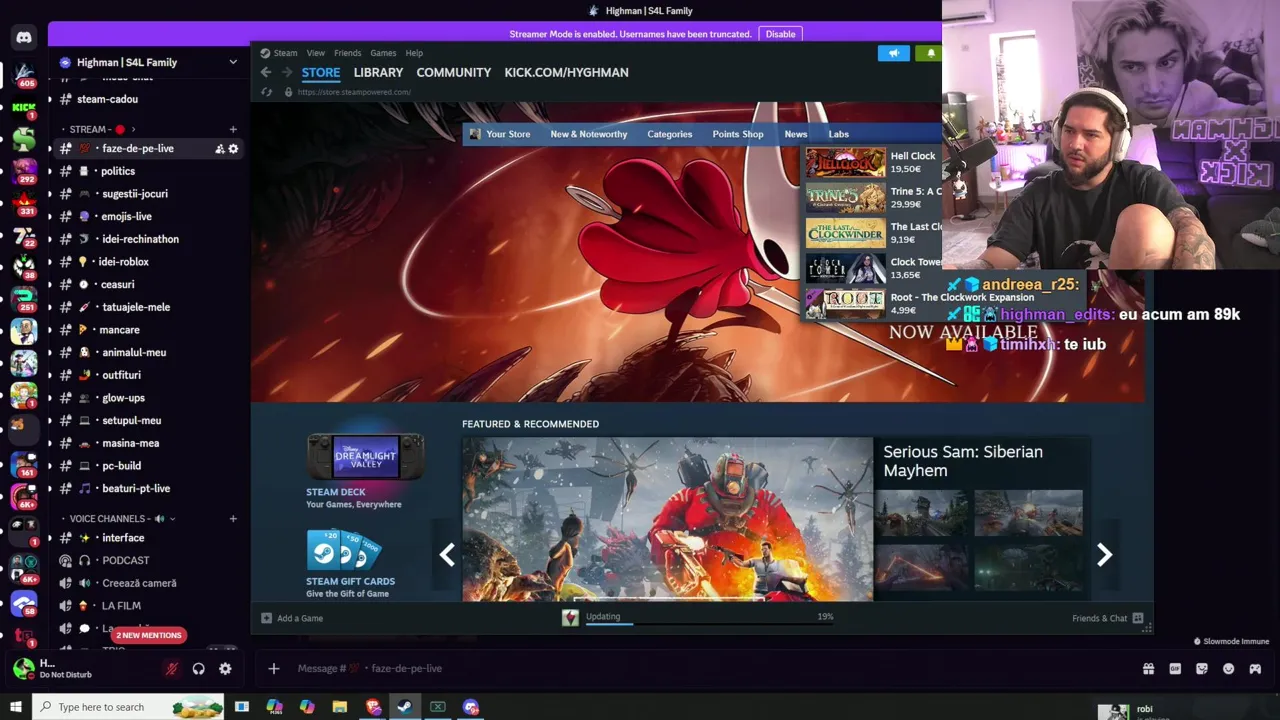Image resolution: width=1280 pixels, height=720 pixels.
Task: Click create invite icon on faze-de-pe-live
Action: pos(219,149)
